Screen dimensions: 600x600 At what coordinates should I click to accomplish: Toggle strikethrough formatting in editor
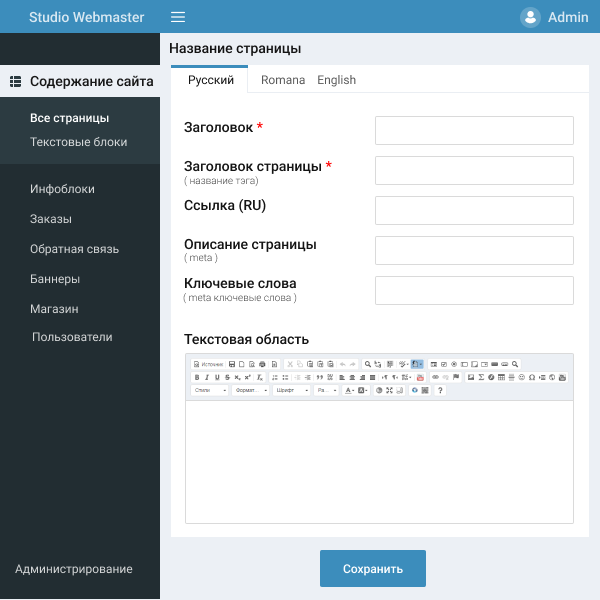click(x=227, y=377)
